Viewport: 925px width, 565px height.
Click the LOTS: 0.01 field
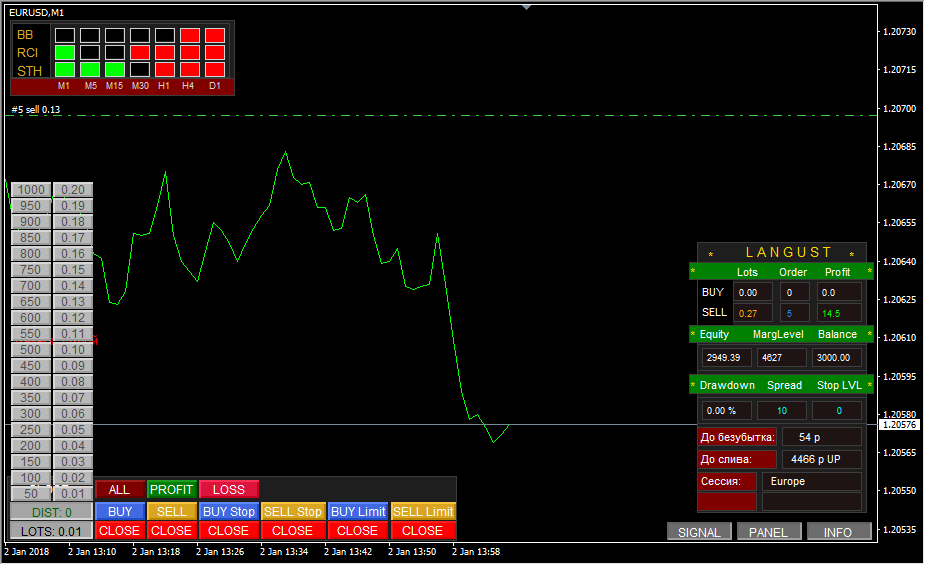51,530
